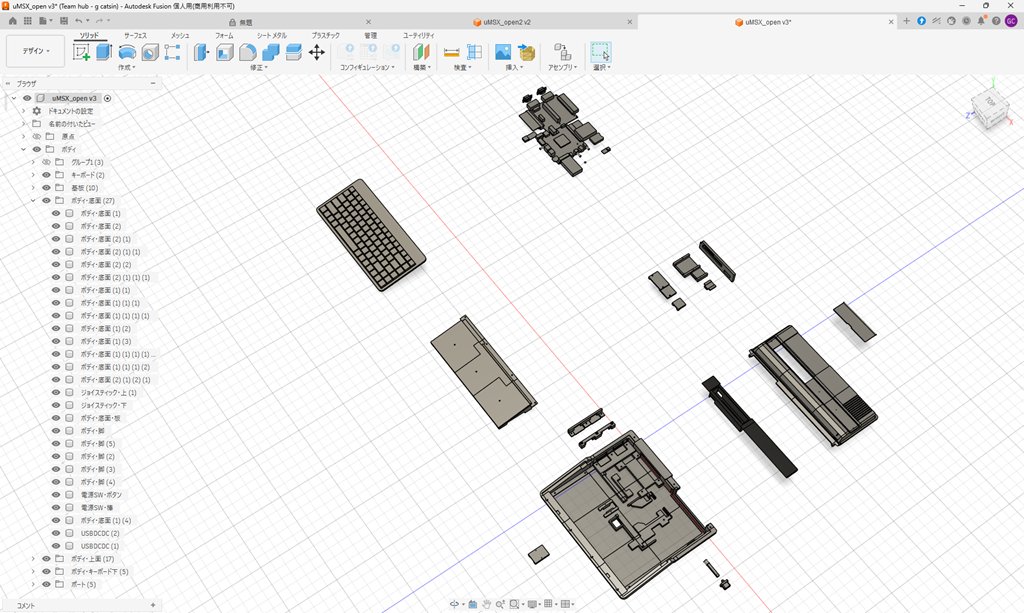Hide the uMSX_open v3 root component

point(27,98)
